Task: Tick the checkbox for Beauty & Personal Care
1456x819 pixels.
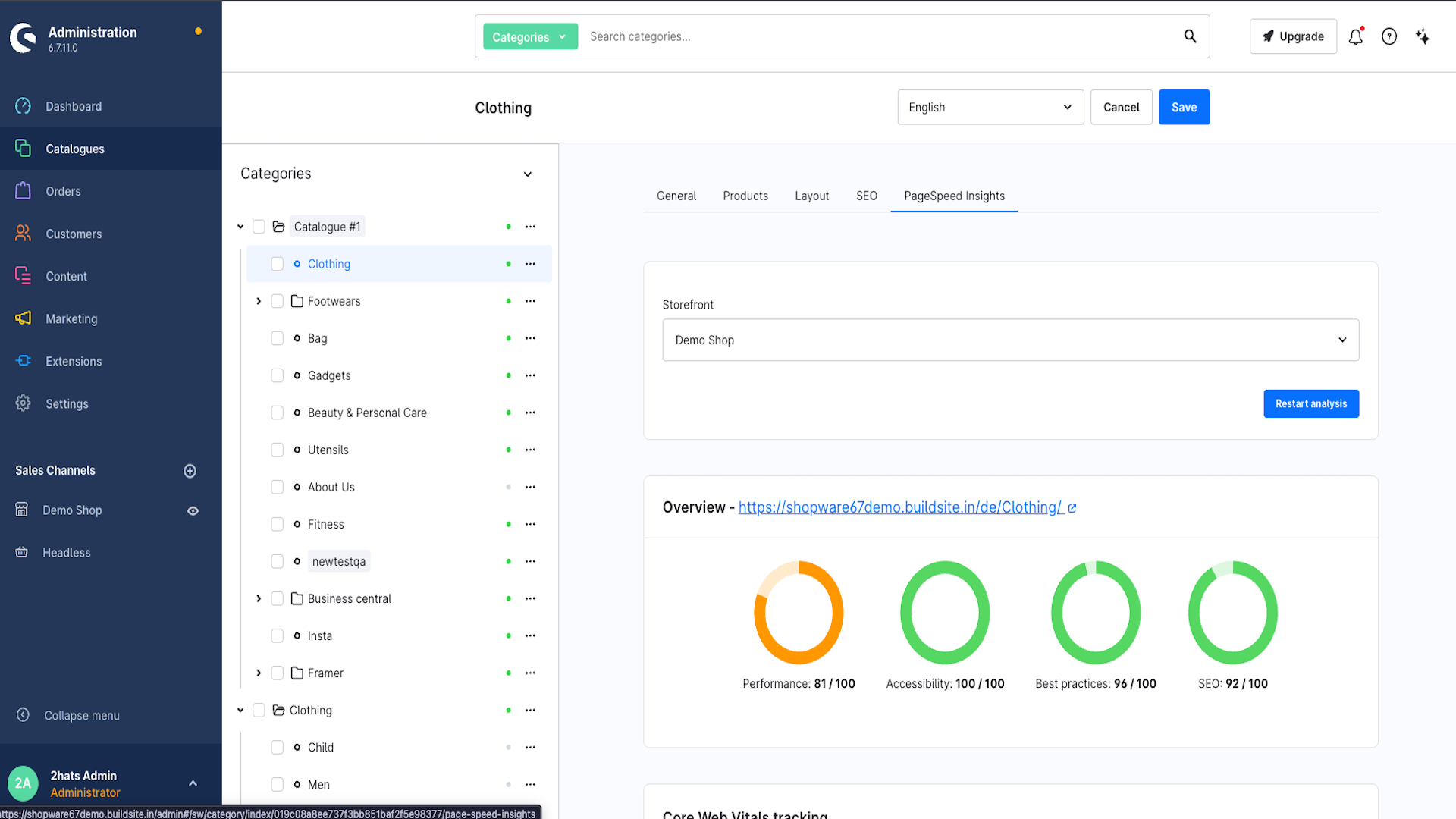Action: [x=278, y=413]
